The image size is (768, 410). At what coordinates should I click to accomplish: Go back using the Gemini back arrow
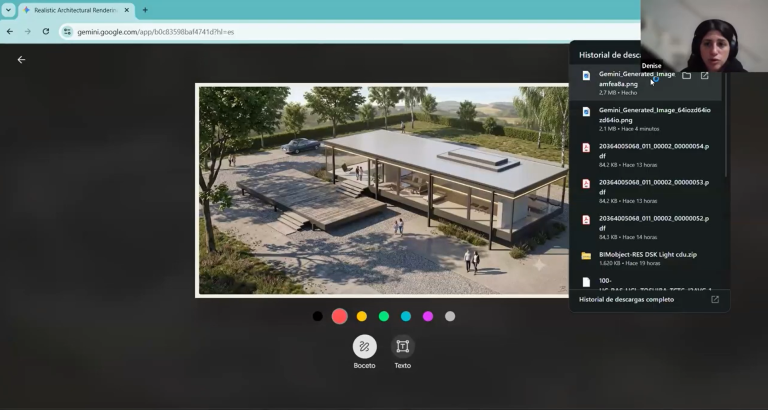click(x=21, y=60)
